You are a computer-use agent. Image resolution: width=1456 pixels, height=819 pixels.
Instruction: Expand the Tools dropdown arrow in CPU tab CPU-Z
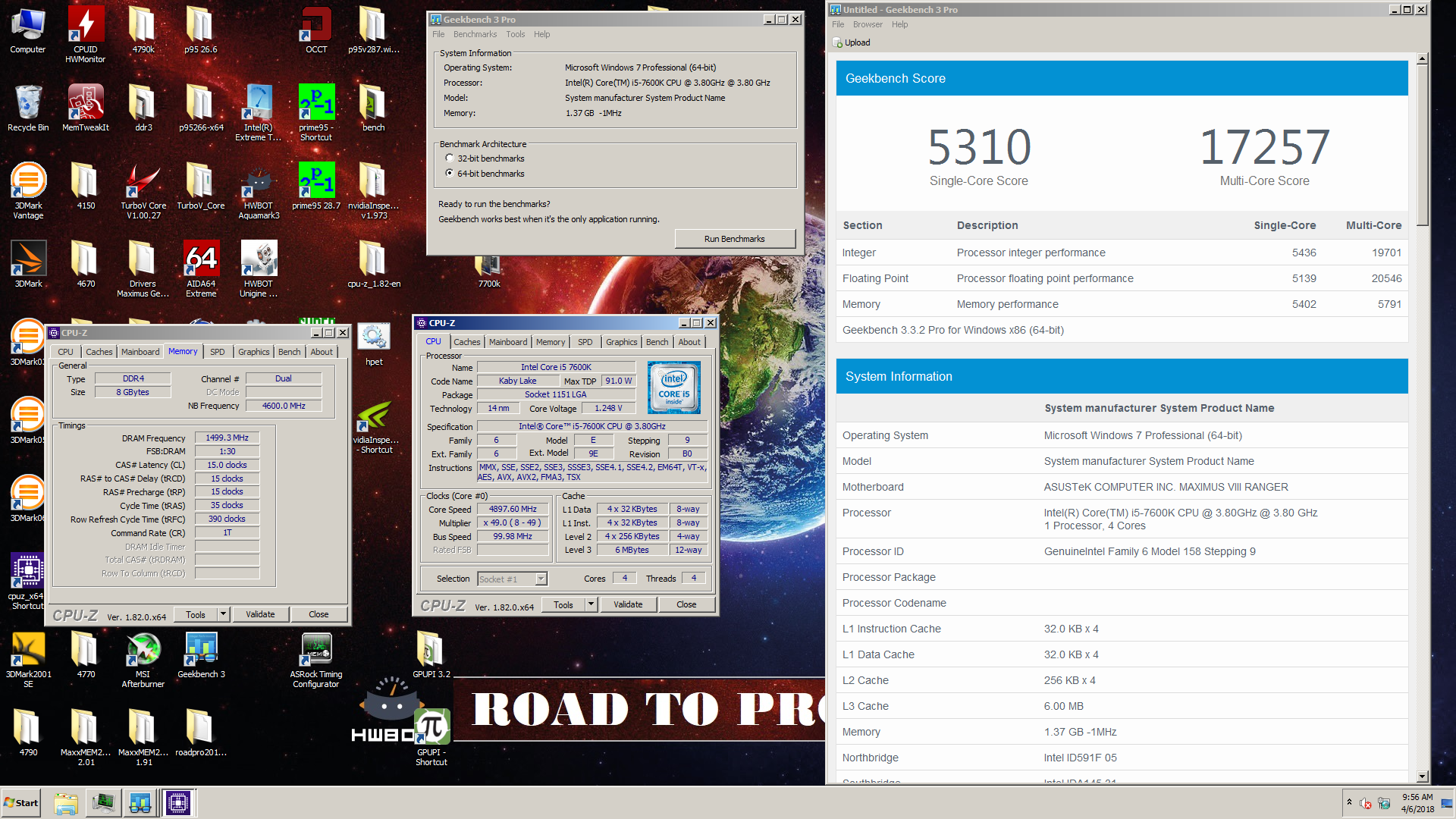(x=591, y=604)
